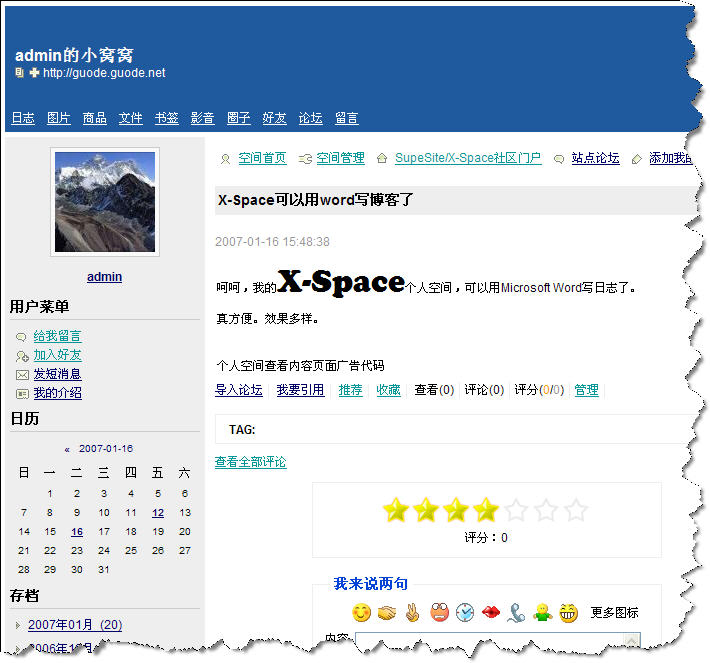Click the plus icon beside the site URL
The image size is (710, 663).
34,72
